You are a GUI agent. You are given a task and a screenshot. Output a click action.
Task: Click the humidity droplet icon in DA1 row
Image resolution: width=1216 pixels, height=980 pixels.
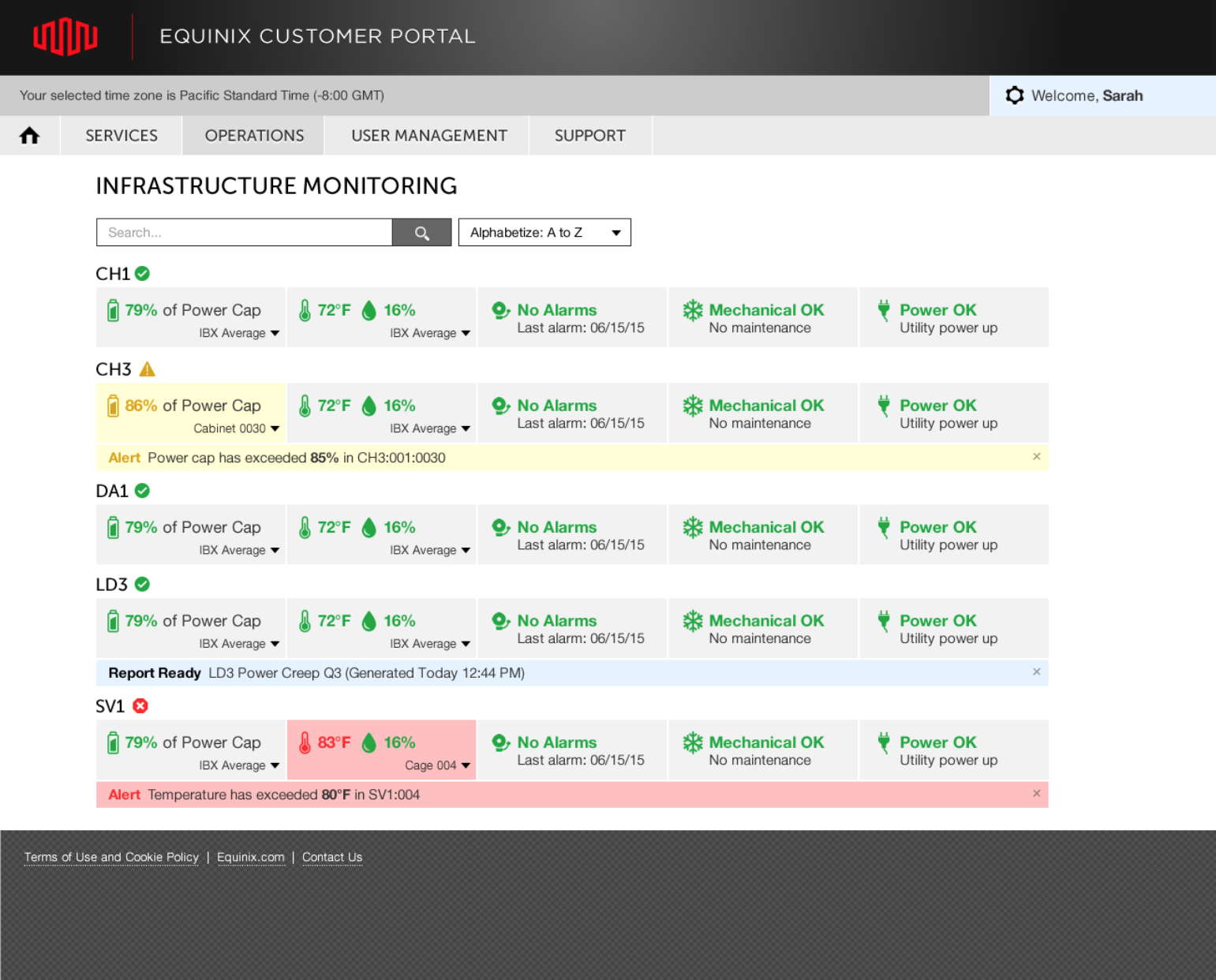click(369, 527)
